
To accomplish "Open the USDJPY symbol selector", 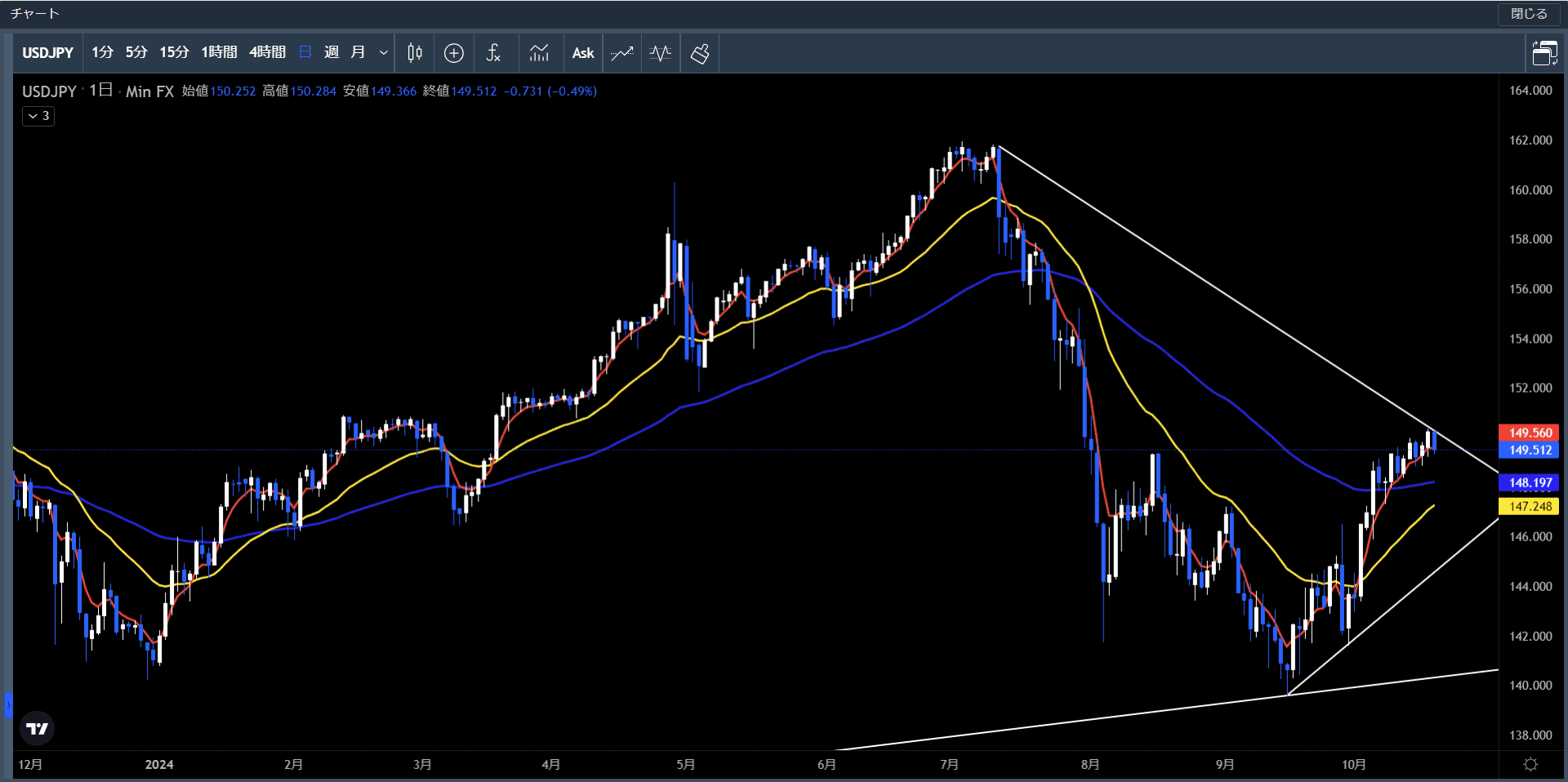I will [x=47, y=53].
